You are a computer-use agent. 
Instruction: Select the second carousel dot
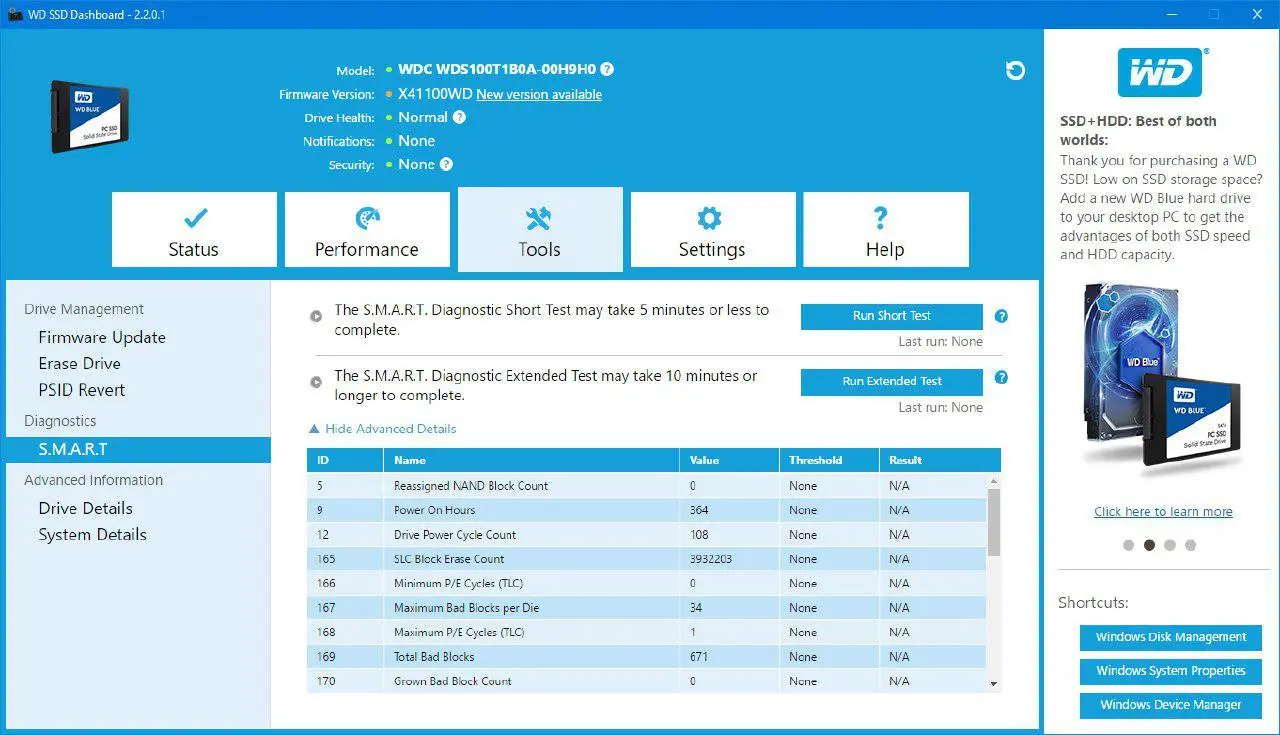pyautogui.click(x=1150, y=546)
